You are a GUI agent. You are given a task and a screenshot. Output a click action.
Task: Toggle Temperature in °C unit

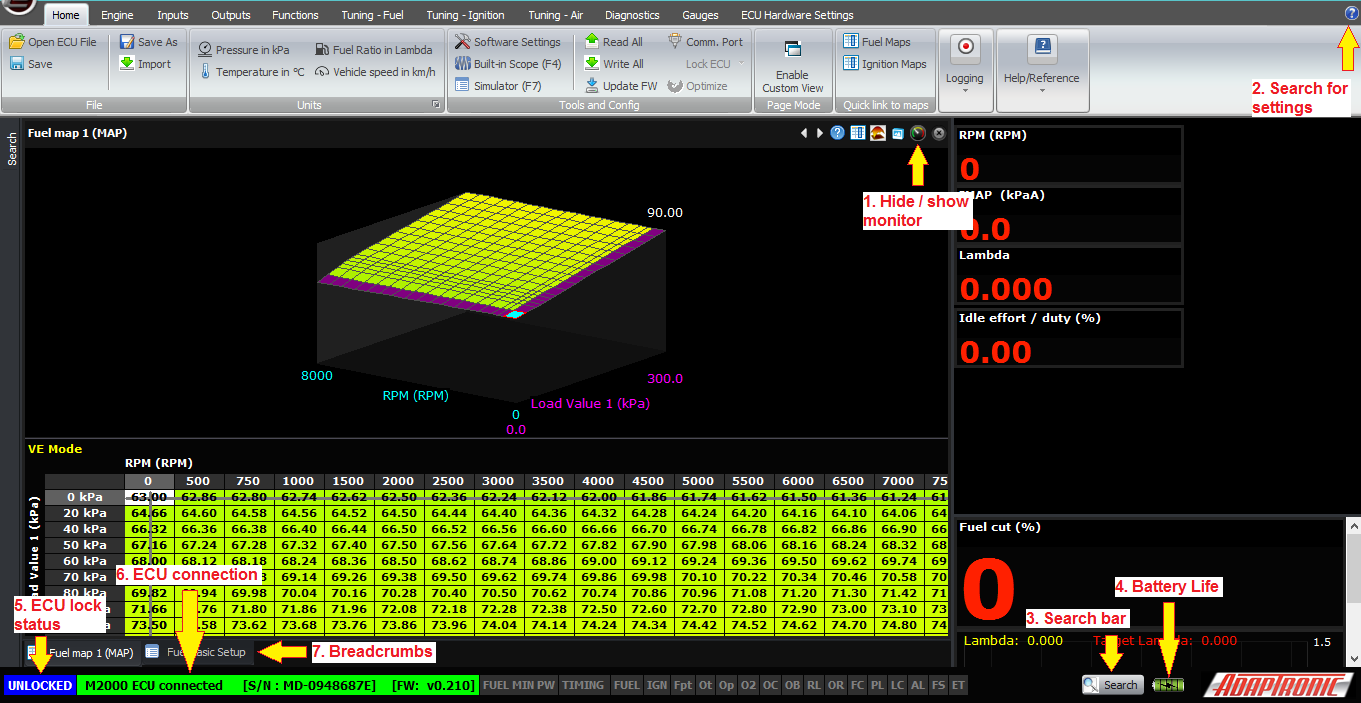click(252, 72)
